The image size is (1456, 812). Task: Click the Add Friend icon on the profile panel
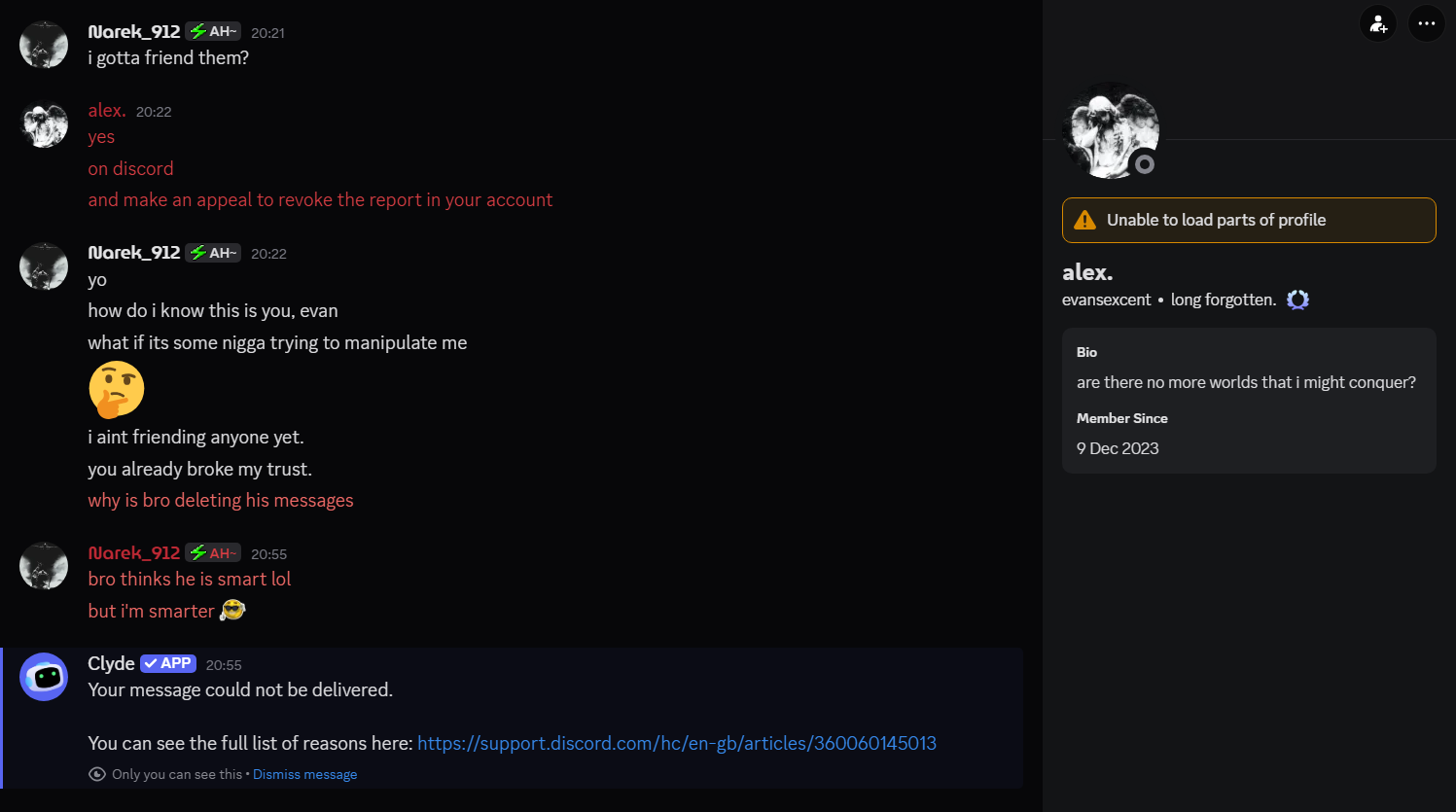(x=1377, y=22)
